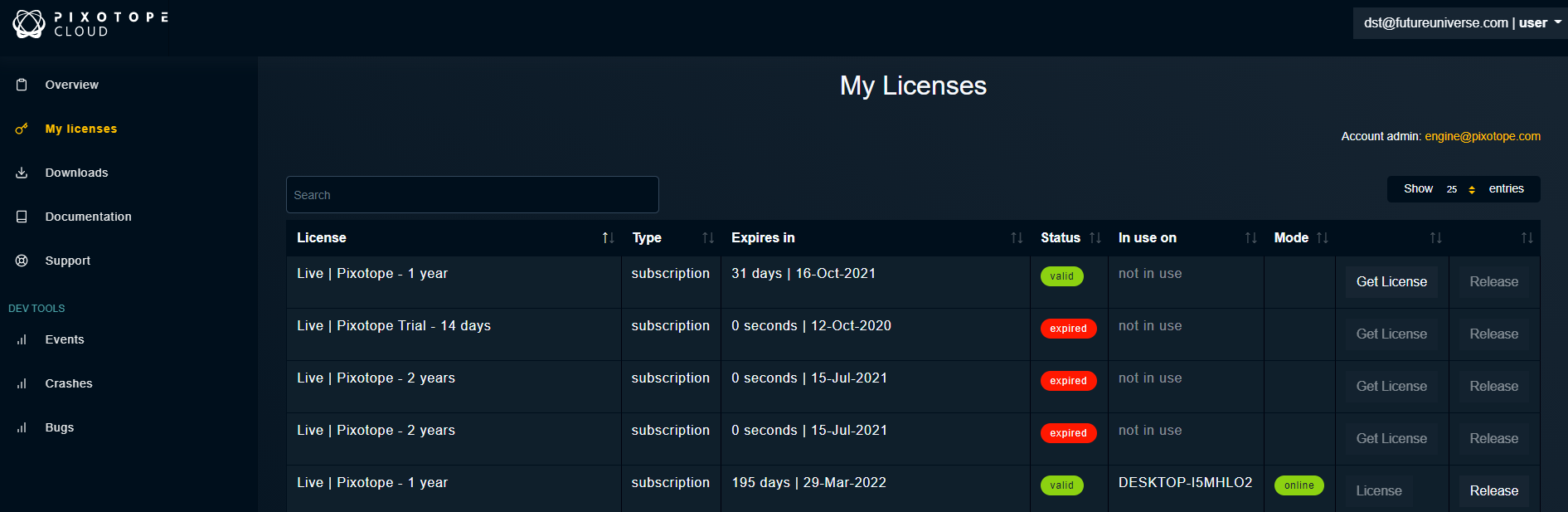Click the Events bar chart icon
1568x512 pixels.
click(22, 339)
